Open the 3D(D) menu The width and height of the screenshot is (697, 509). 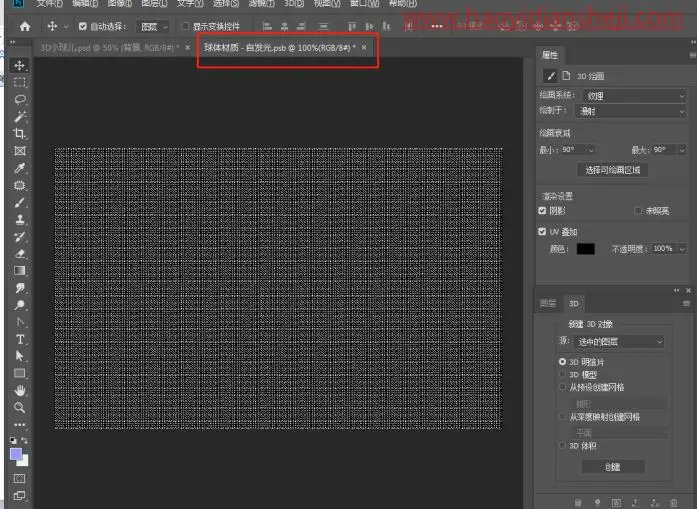pyautogui.click(x=294, y=4)
